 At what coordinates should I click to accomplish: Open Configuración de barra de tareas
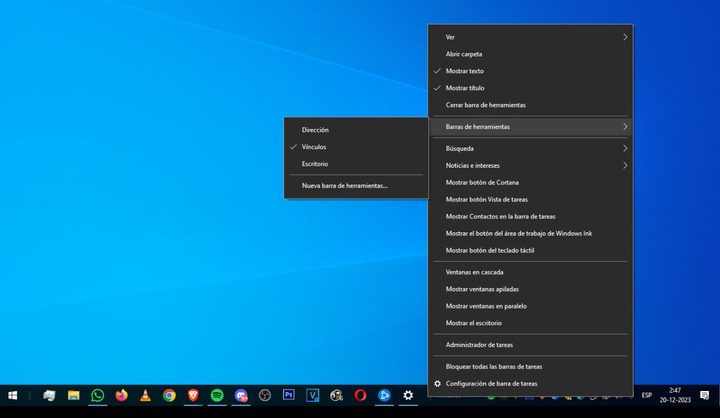tap(491, 384)
